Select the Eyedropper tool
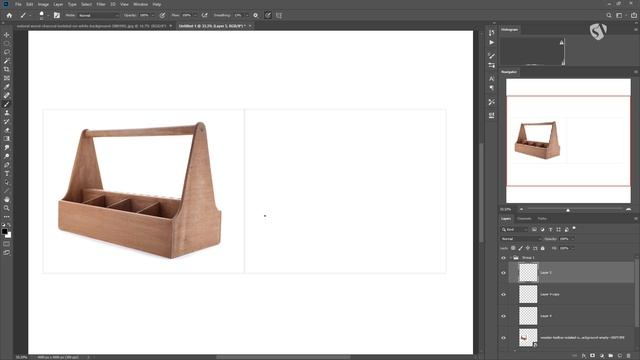The image size is (640, 360). 7,87
